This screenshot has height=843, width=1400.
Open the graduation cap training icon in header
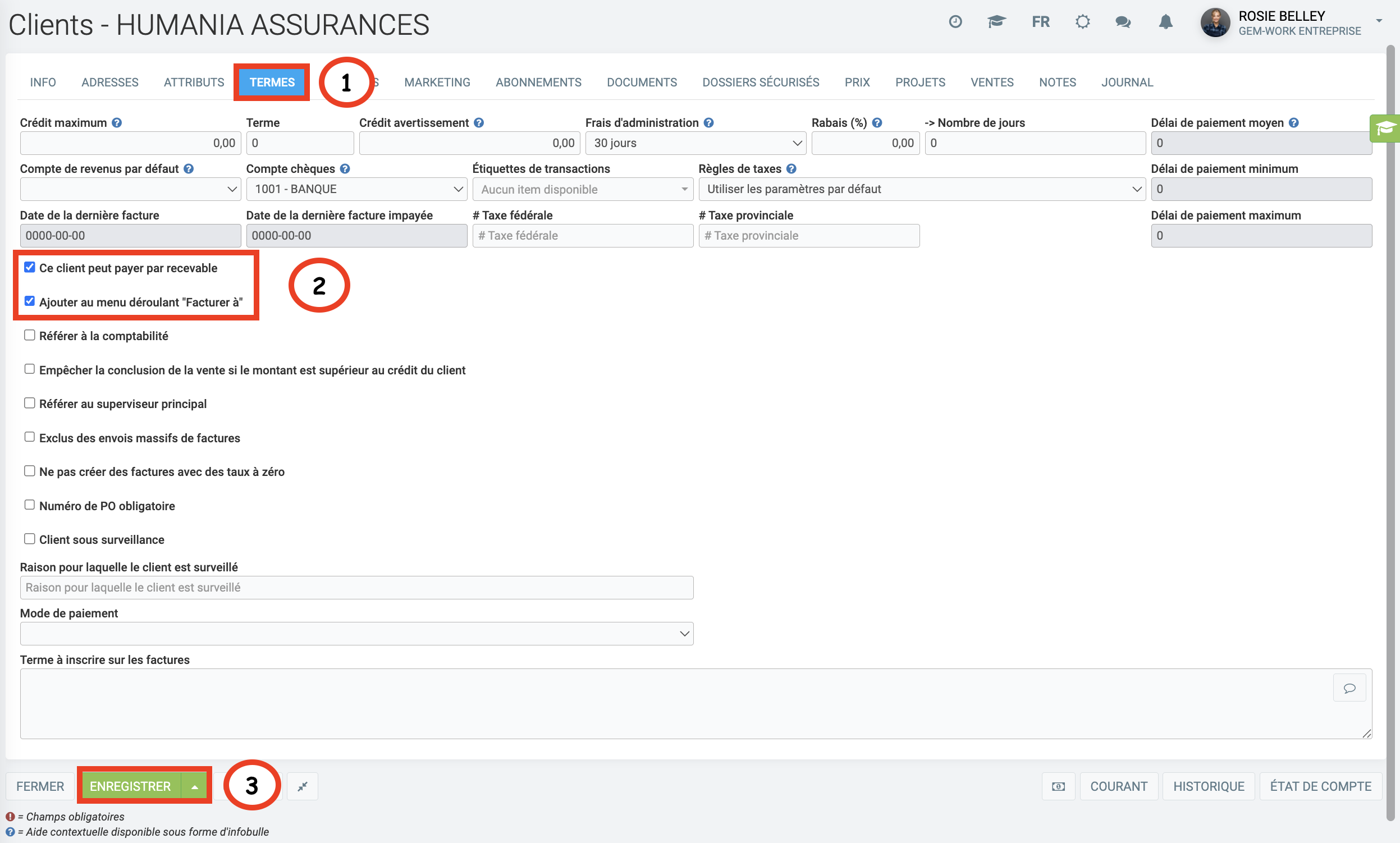996,21
